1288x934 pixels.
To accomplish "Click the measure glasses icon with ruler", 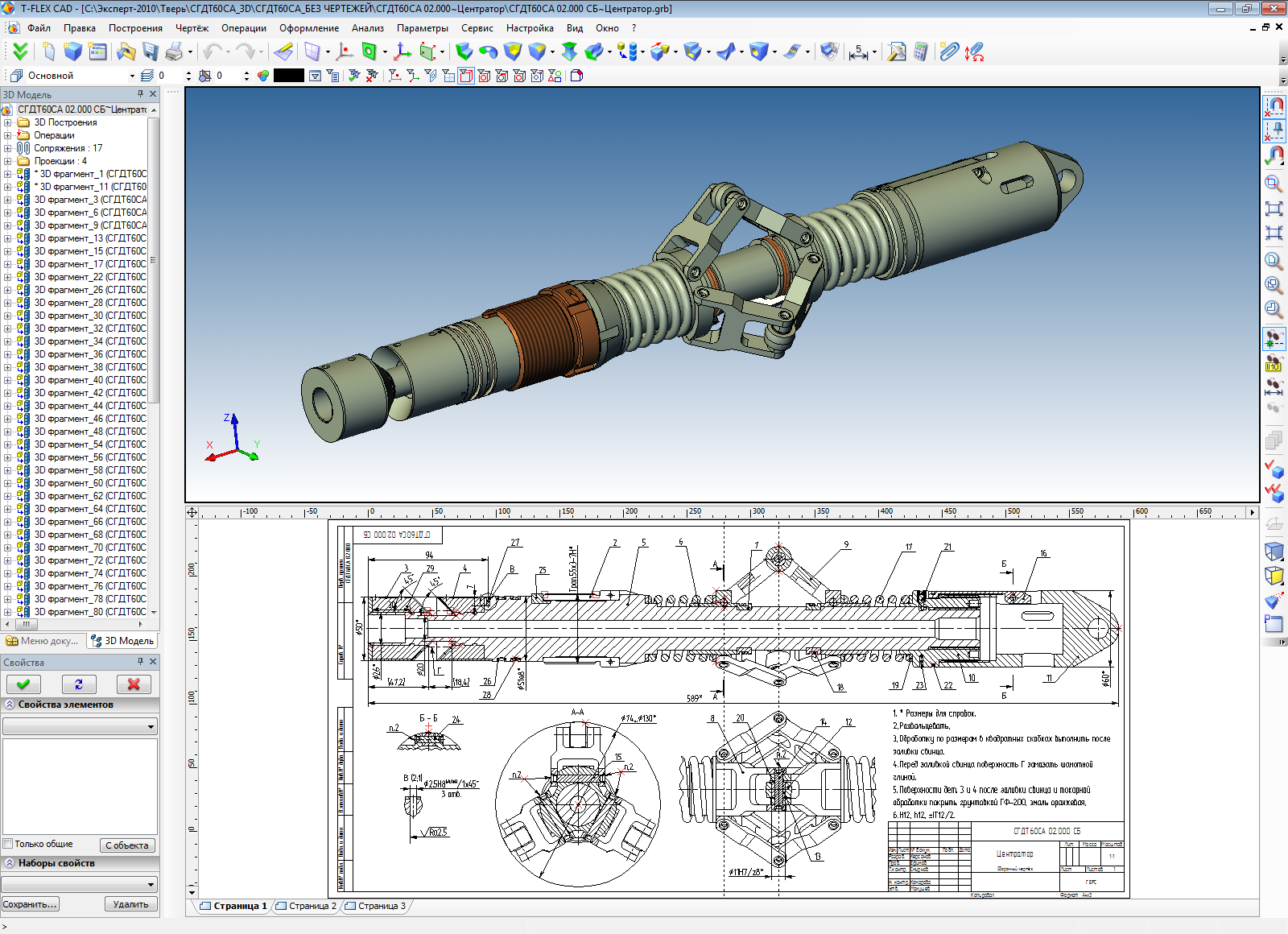I will (x=1274, y=386).
